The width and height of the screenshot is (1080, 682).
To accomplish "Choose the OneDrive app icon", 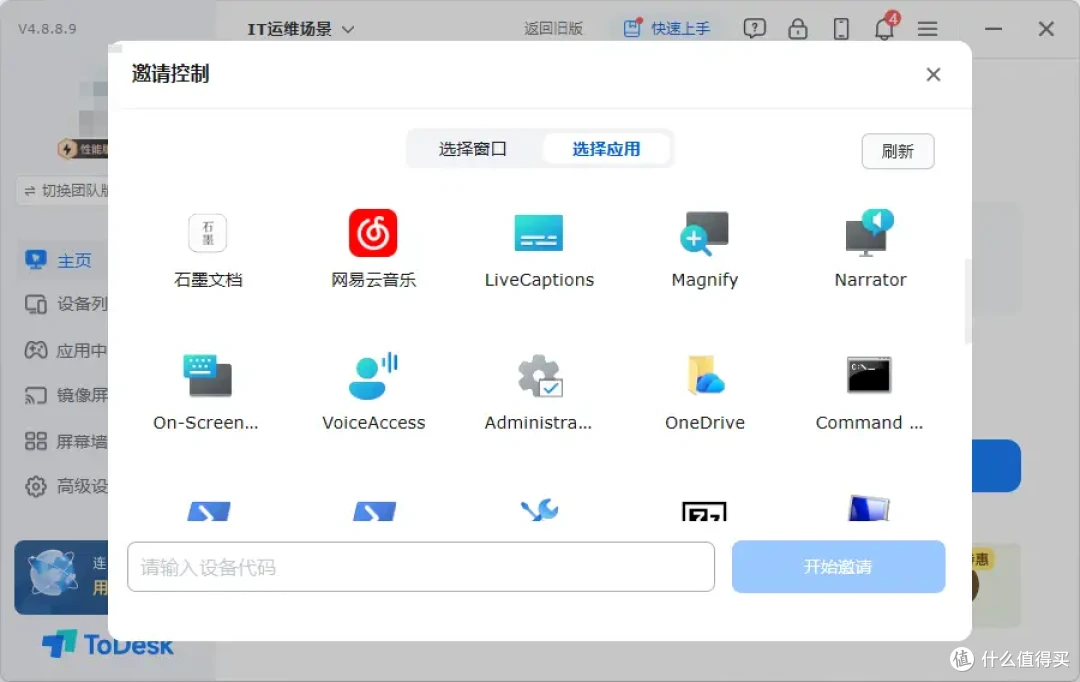I will point(705,375).
